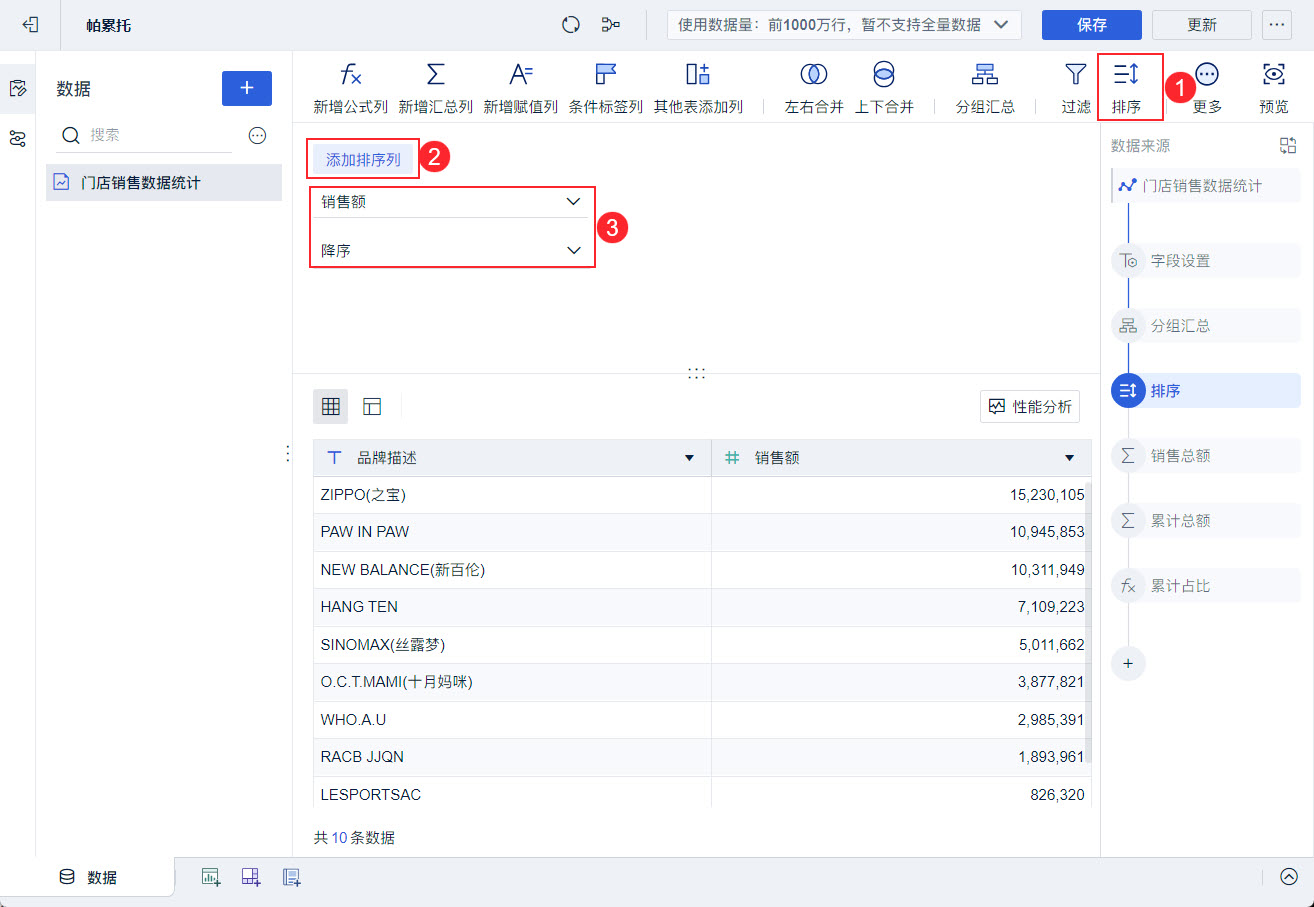
Task: Select 新增公式列 tool
Action: (350, 87)
